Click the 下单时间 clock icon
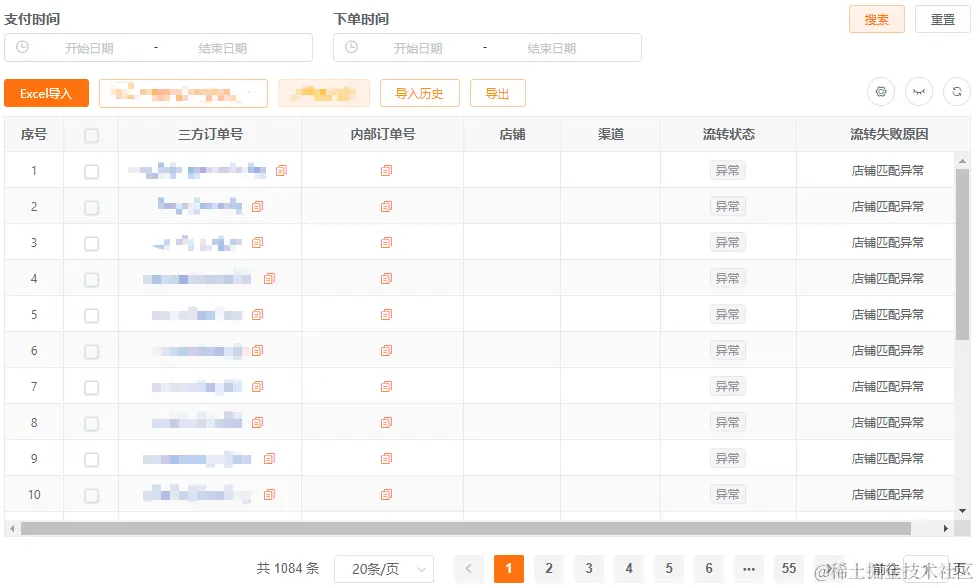The image size is (980, 588). 351,47
